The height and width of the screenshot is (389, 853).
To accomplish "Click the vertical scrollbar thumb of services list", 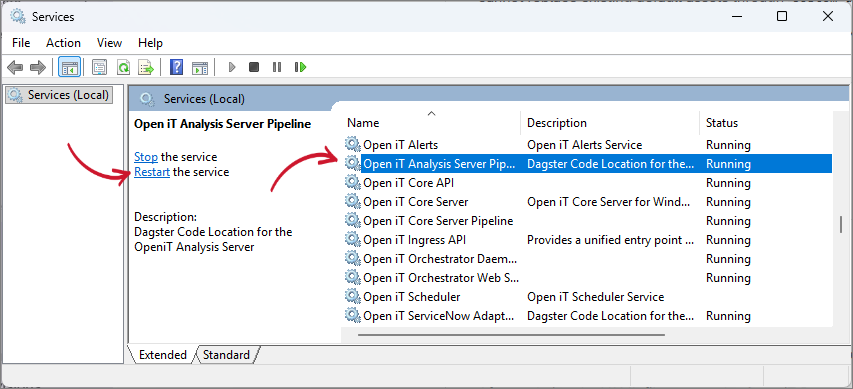I will (x=841, y=224).
